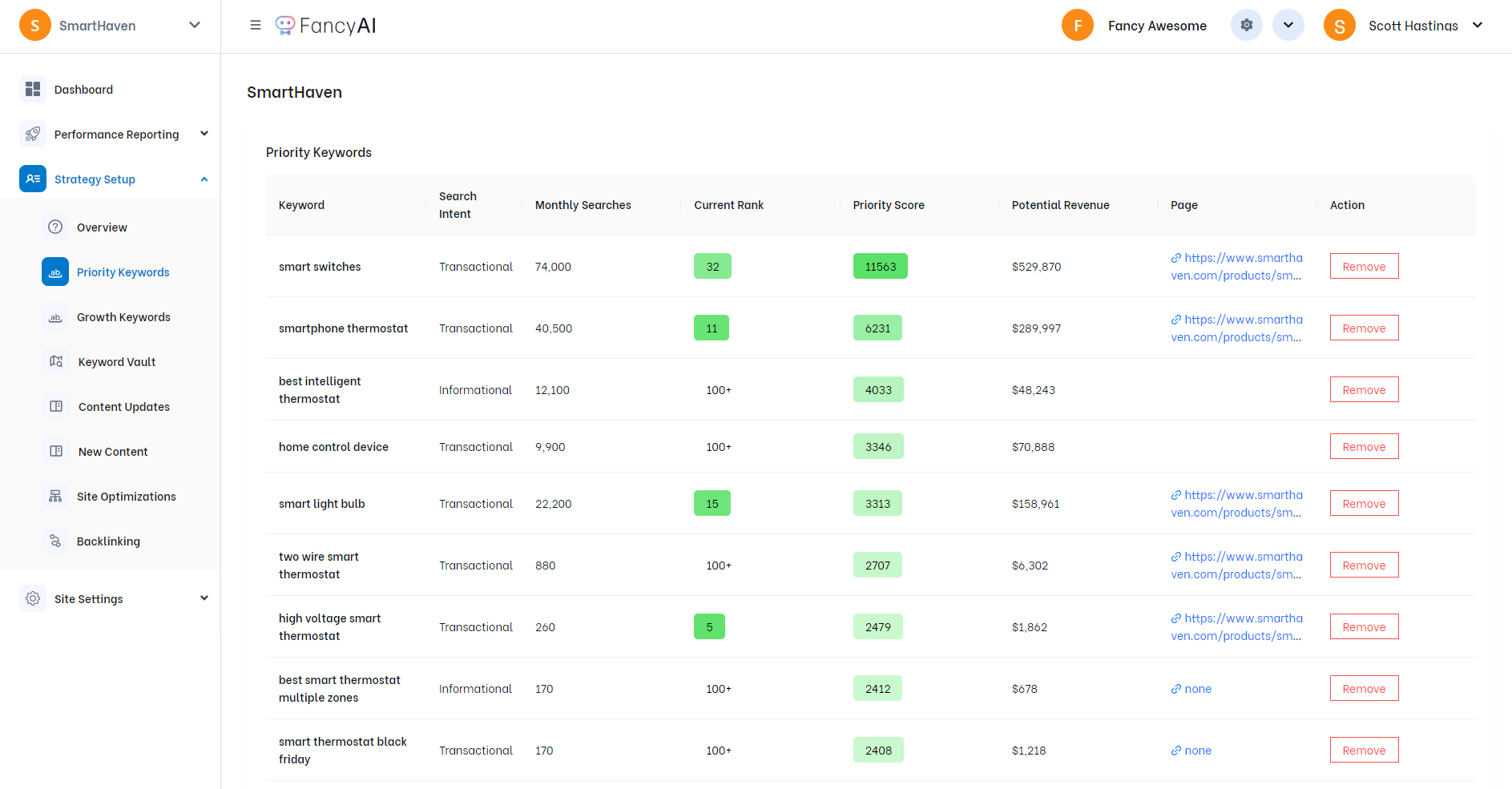1512x789 pixels.
Task: Click the Site Optimizations sitemap icon
Action: pos(55,496)
